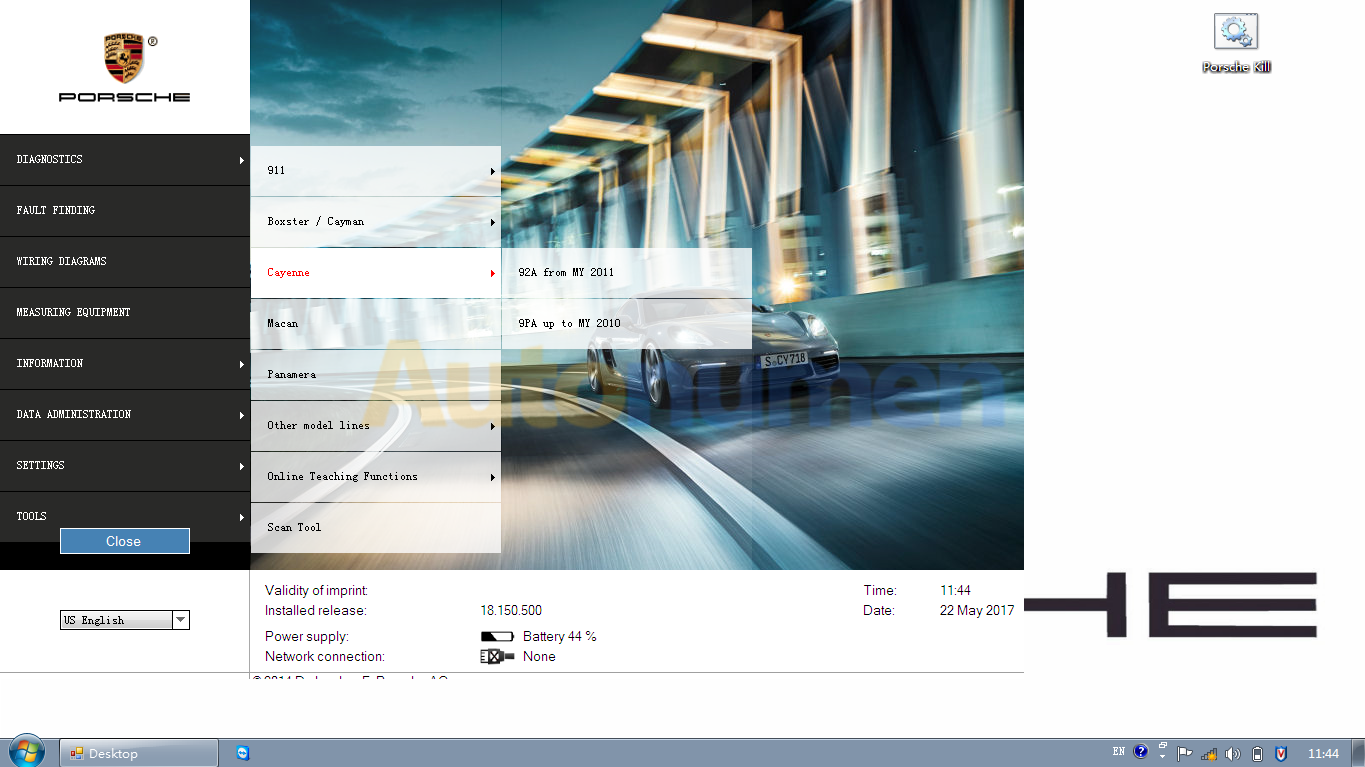Screen dimensions: 1365x767
Task: Select the Panamera model line
Action: pyautogui.click(x=376, y=375)
